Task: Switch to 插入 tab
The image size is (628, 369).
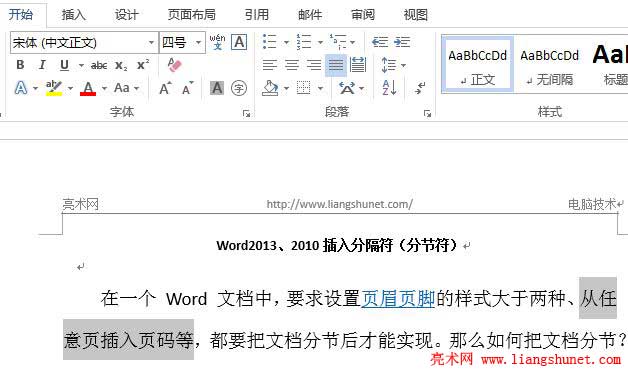Action: coord(74,15)
